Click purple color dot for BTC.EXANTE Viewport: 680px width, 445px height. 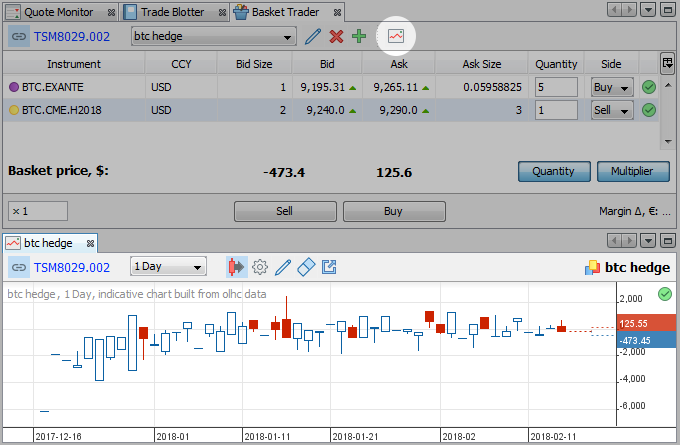[13, 87]
